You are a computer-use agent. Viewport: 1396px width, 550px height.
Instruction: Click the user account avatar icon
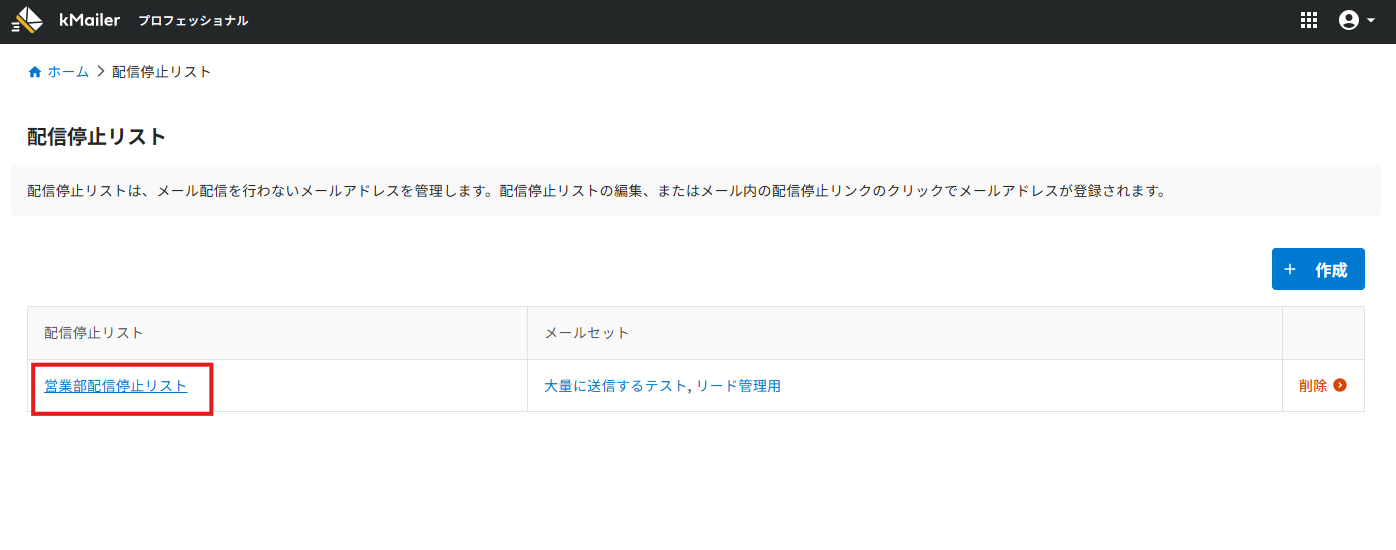[x=1349, y=20]
